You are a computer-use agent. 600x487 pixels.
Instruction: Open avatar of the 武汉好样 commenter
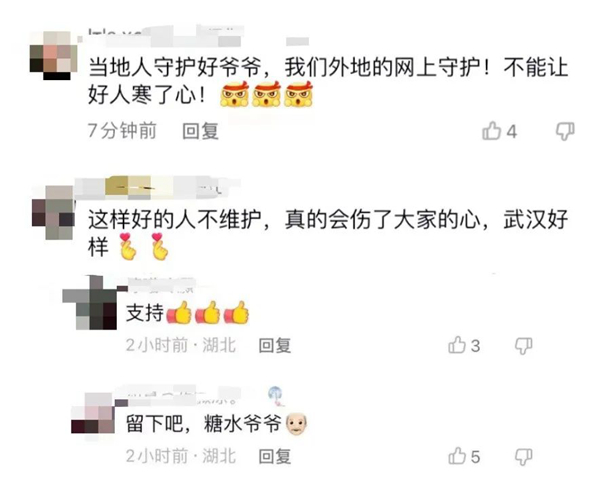tap(53, 212)
